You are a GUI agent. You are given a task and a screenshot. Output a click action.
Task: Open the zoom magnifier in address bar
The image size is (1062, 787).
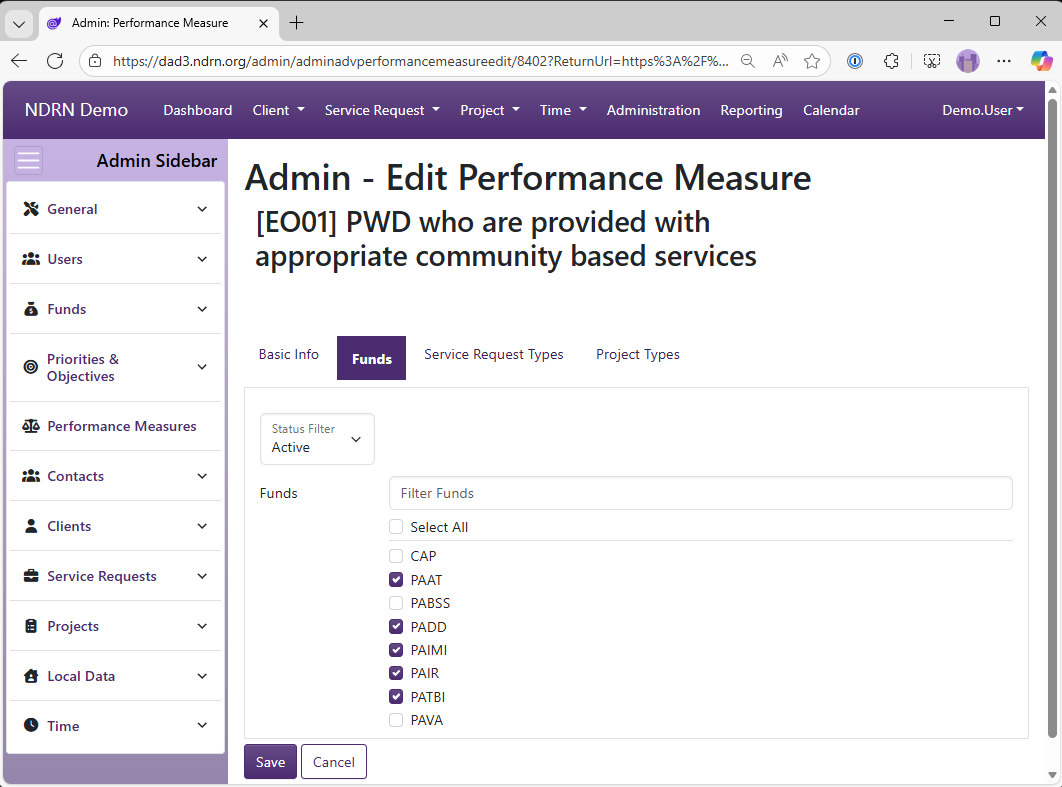pyautogui.click(x=748, y=61)
